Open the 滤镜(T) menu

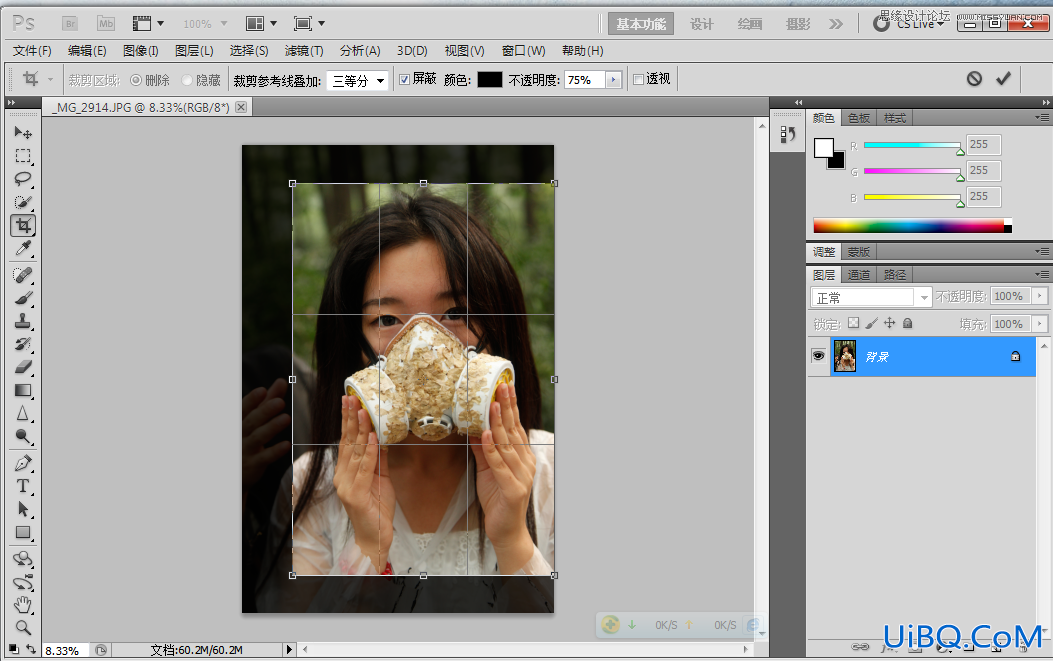(x=304, y=50)
